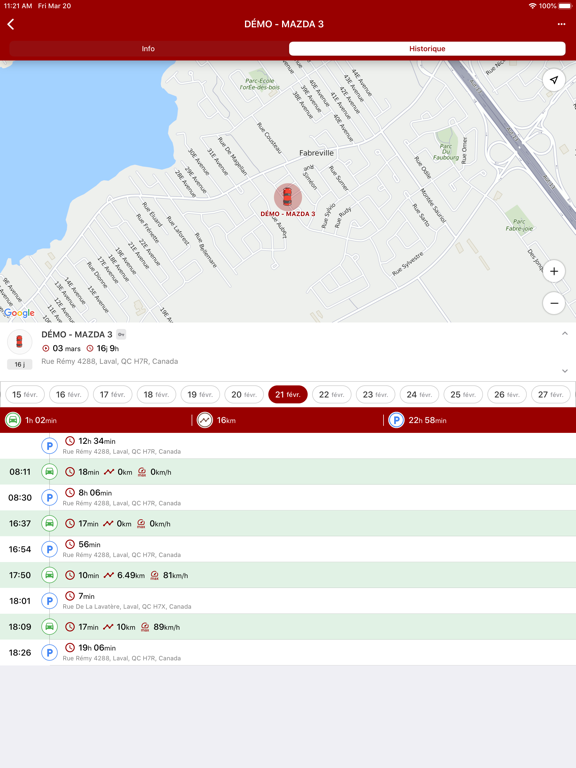
Task: Tap max speed icon in 17:50 trip row
Action: click(154, 576)
